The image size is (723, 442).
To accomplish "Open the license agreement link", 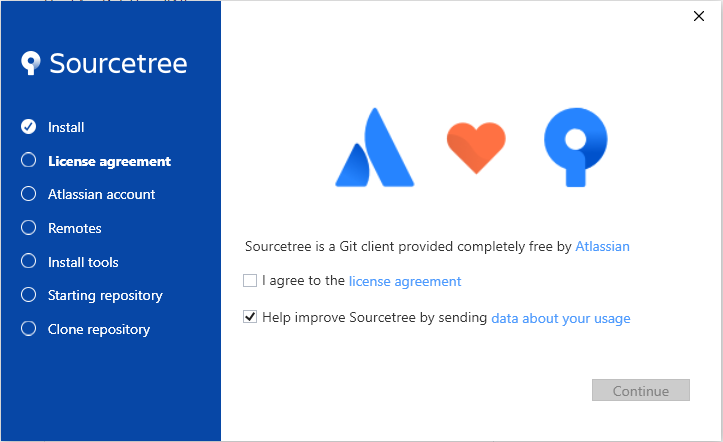I will pos(405,281).
